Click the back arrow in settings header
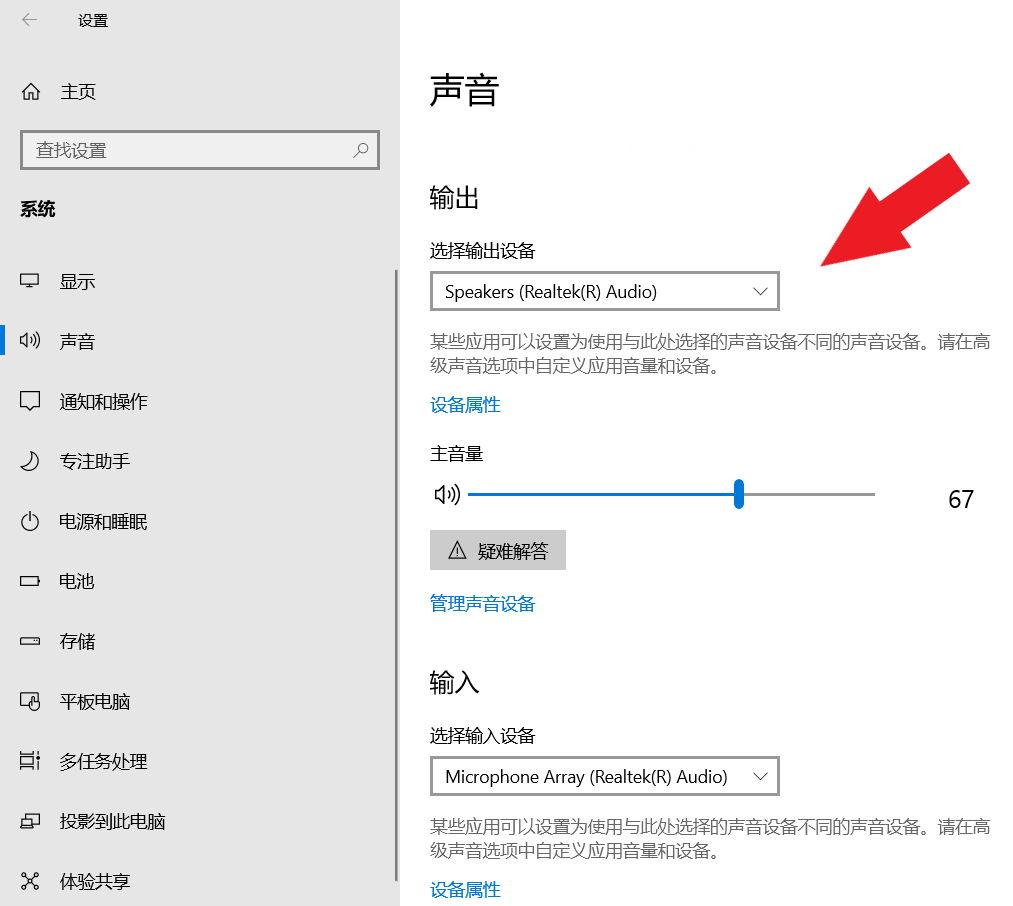 coord(29,20)
